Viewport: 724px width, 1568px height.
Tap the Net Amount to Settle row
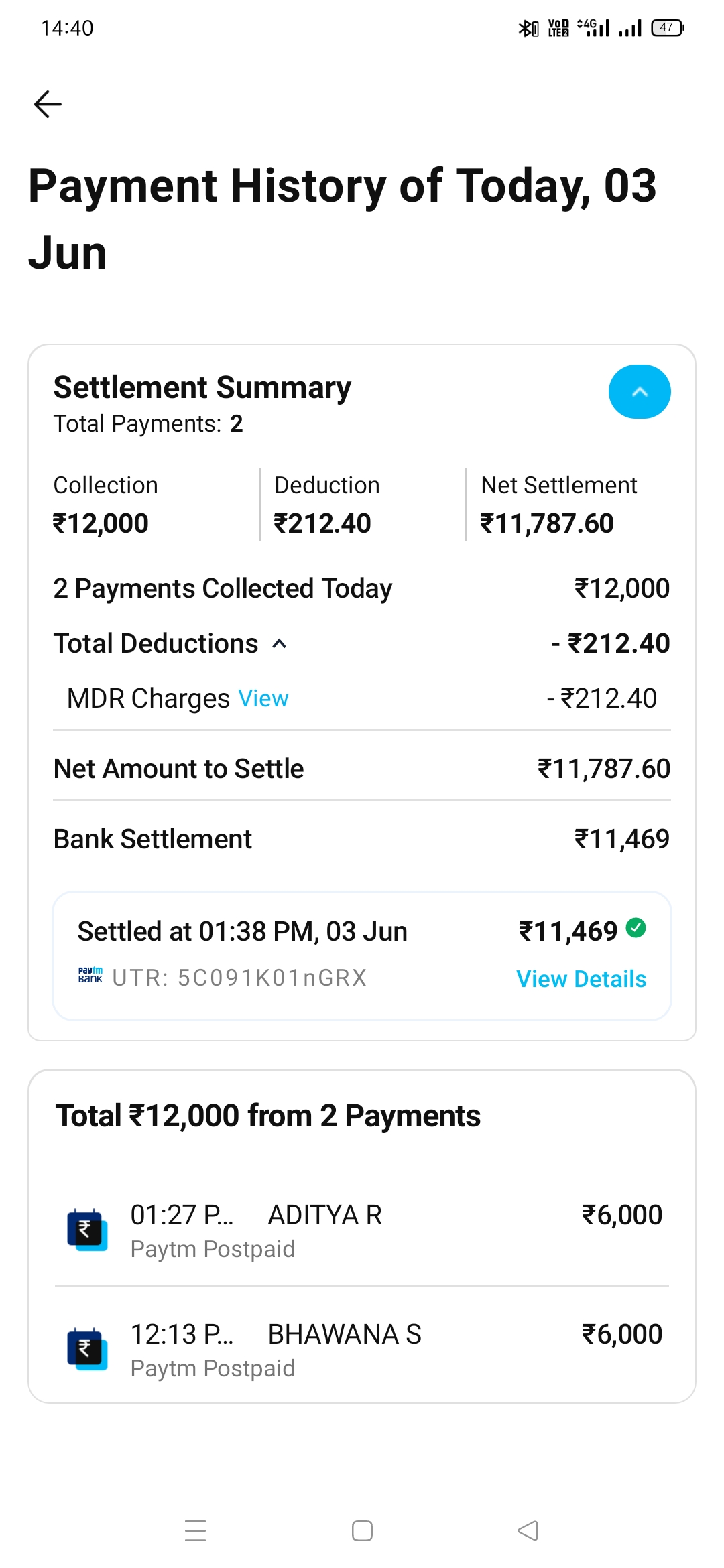pos(362,769)
